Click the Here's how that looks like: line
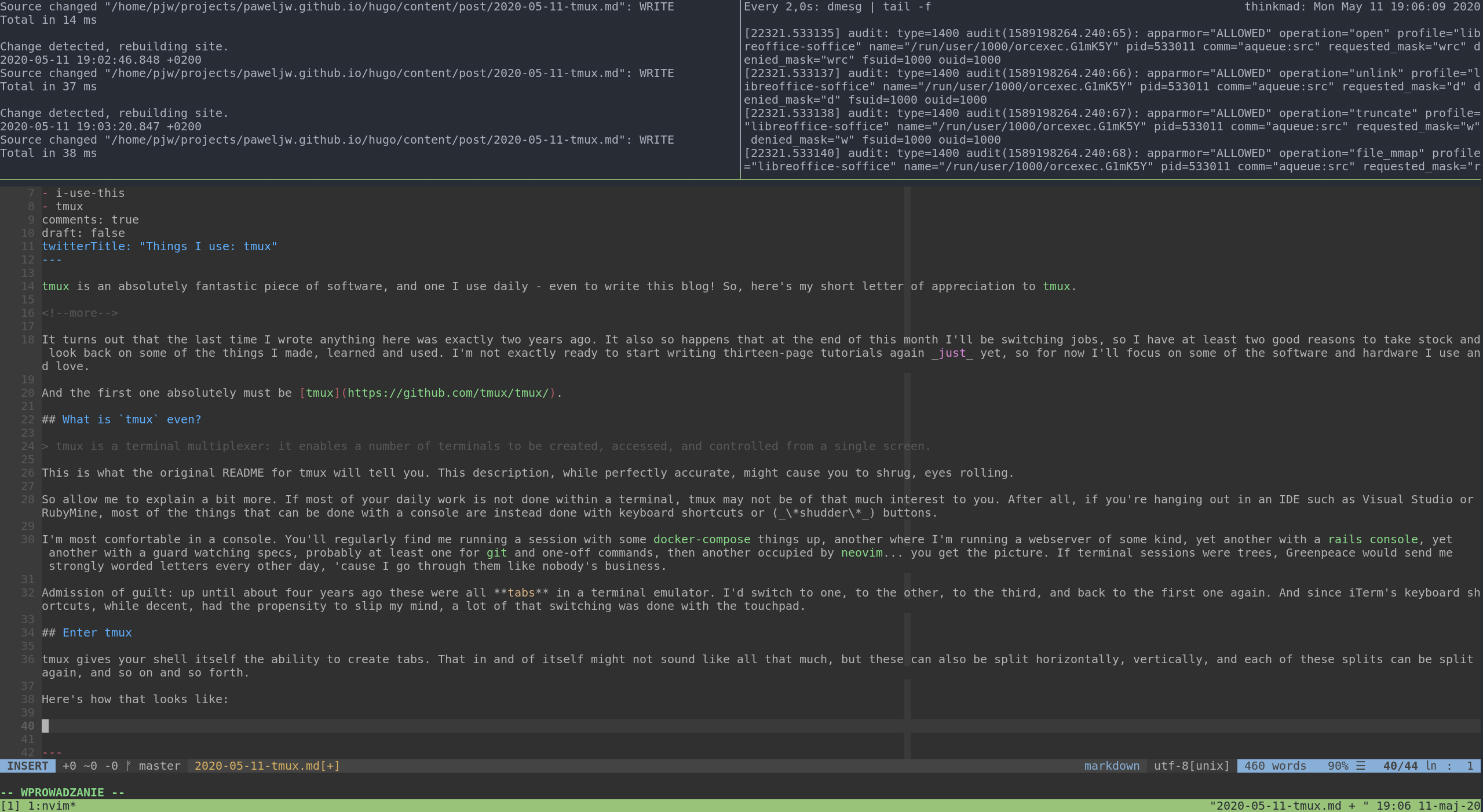Image resolution: width=1483 pixels, height=812 pixels. (x=136, y=699)
